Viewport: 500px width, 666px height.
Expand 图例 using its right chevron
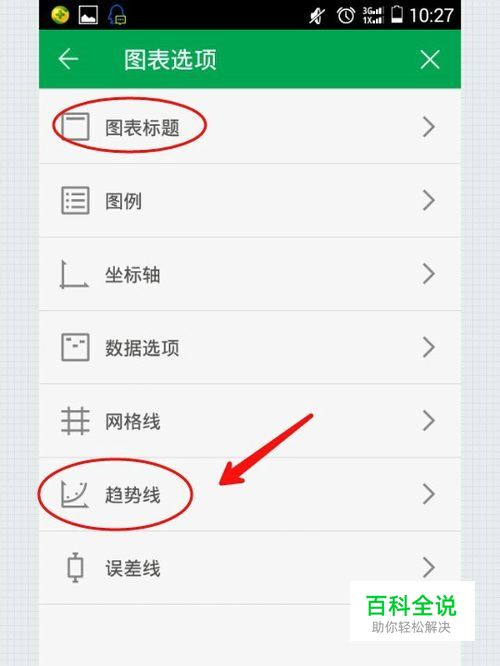[x=429, y=200]
